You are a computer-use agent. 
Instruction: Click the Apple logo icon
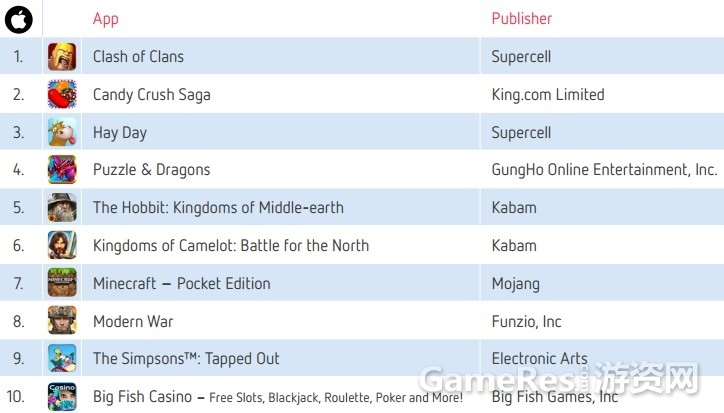coord(19,19)
